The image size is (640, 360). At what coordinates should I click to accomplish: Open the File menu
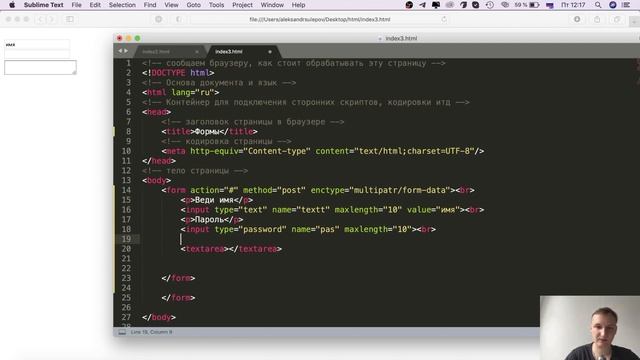76,5
